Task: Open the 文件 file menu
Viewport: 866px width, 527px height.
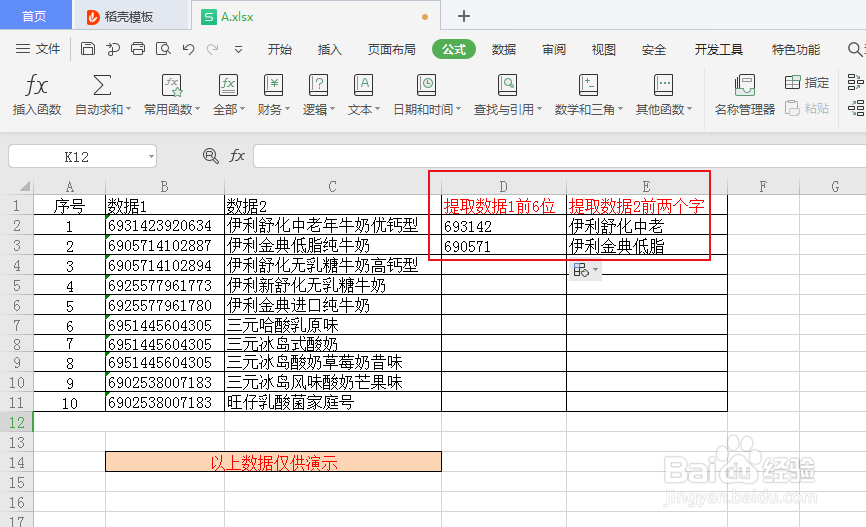Action: pyautogui.click(x=38, y=49)
